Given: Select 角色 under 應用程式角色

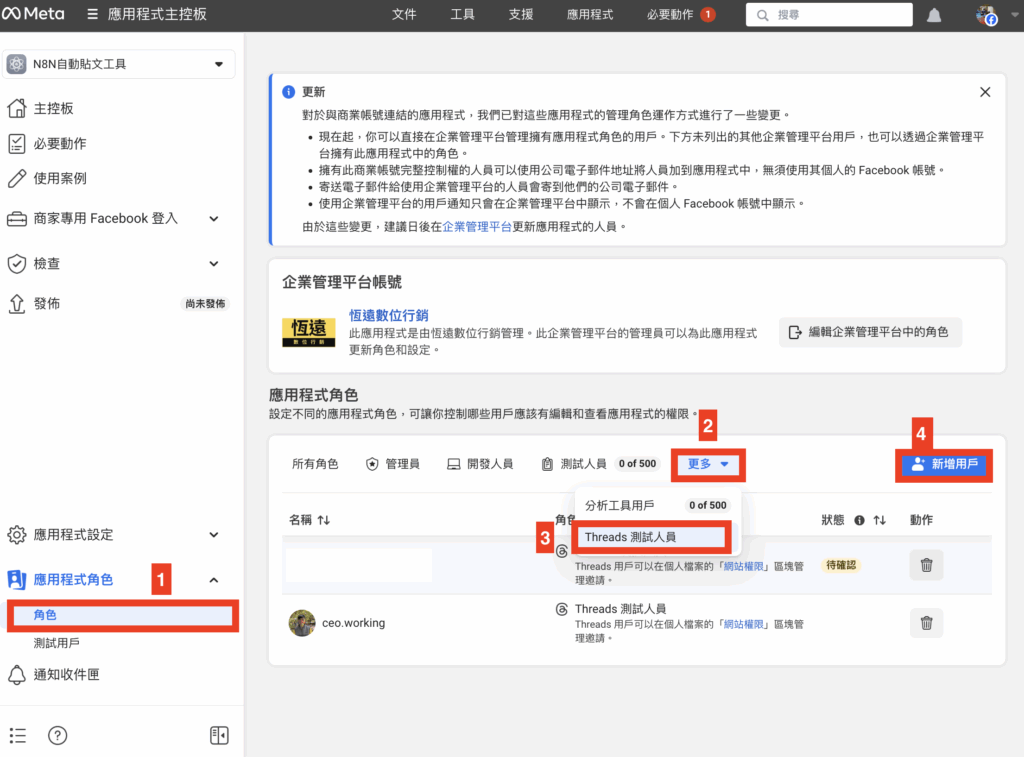Looking at the screenshot, I should point(123,615).
